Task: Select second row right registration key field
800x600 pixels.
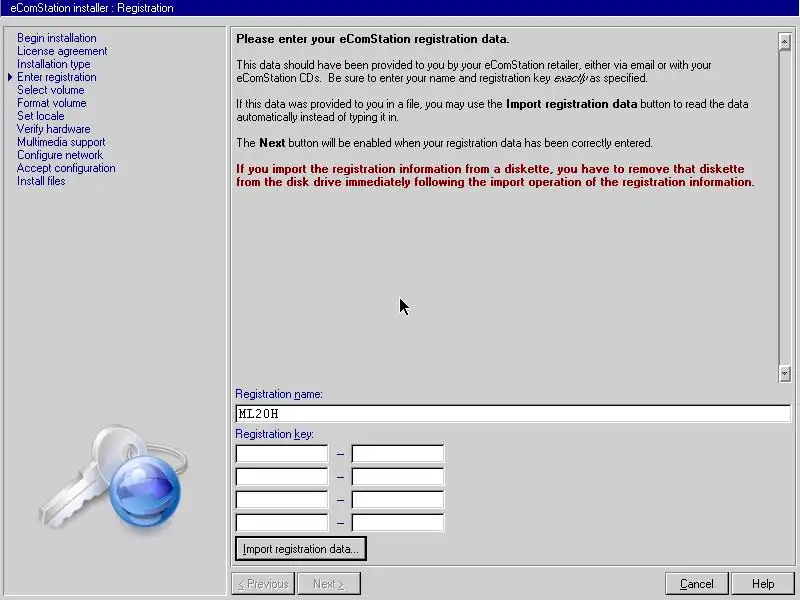Action: [398, 477]
